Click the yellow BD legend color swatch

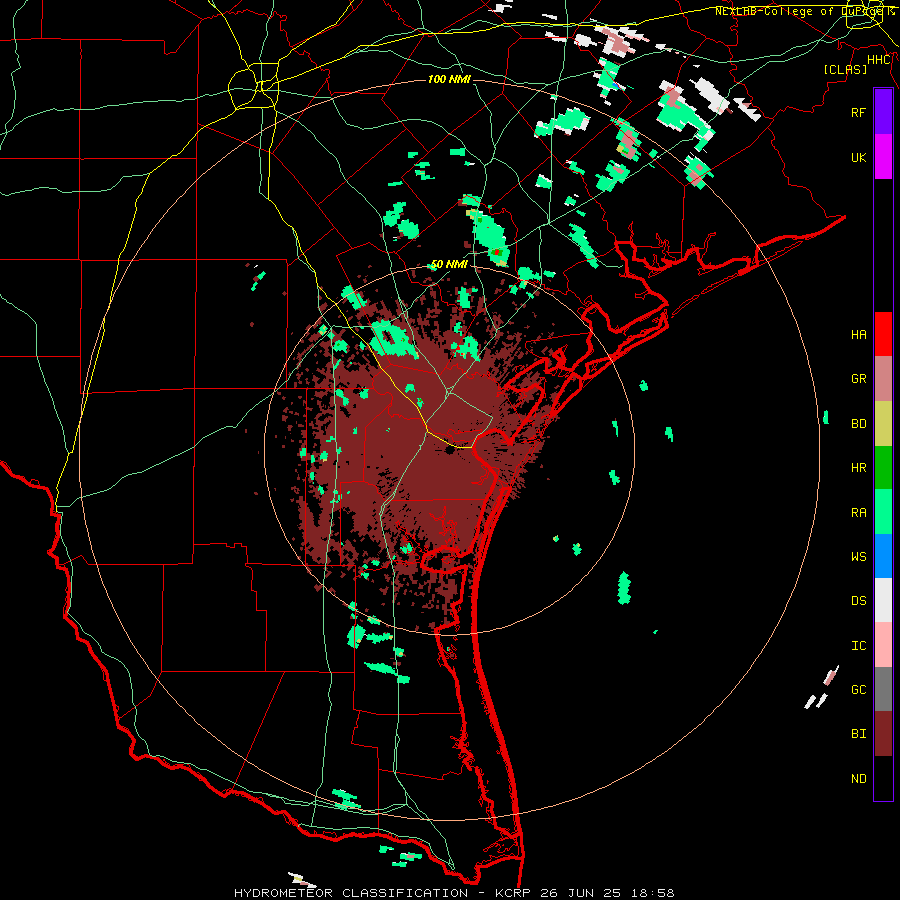pyautogui.click(x=883, y=424)
